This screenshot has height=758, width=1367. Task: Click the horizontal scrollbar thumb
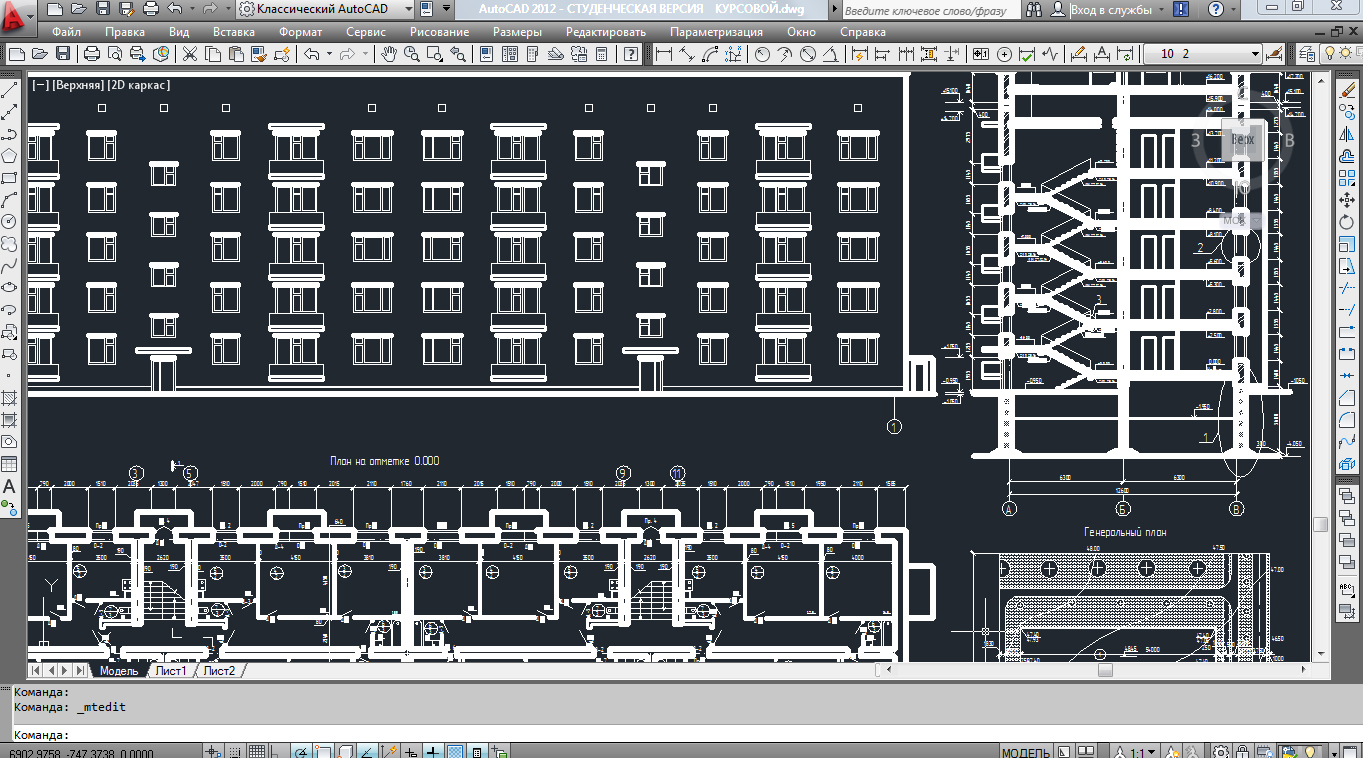point(1105,670)
